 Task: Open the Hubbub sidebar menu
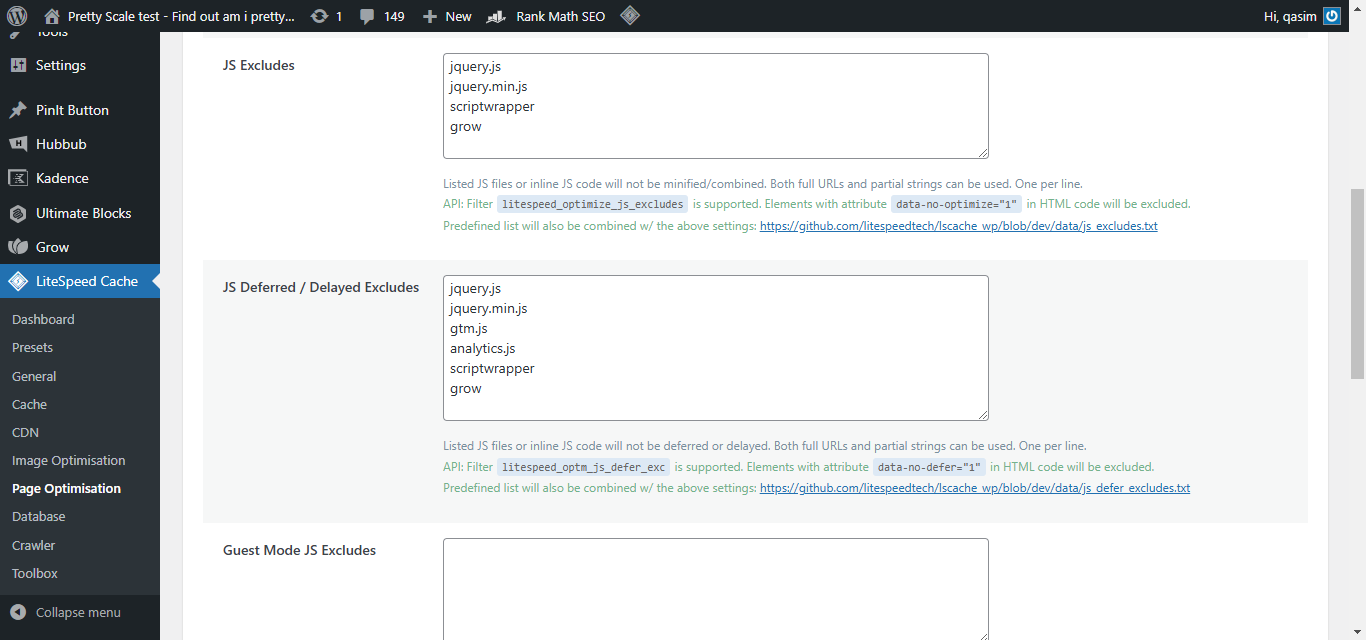point(61,144)
